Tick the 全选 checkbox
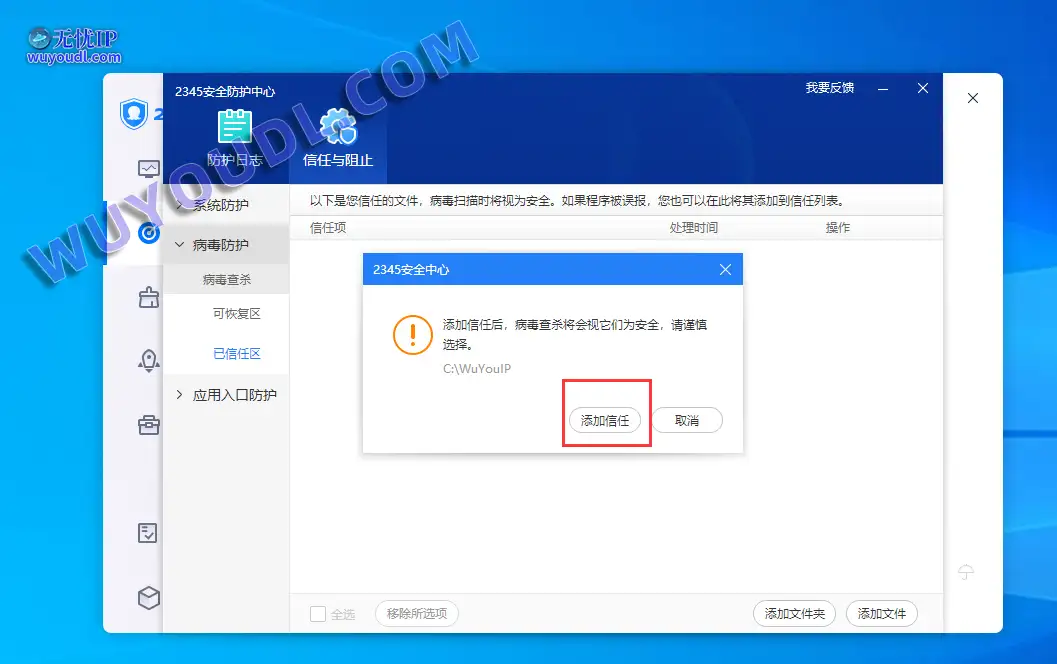 click(318, 613)
